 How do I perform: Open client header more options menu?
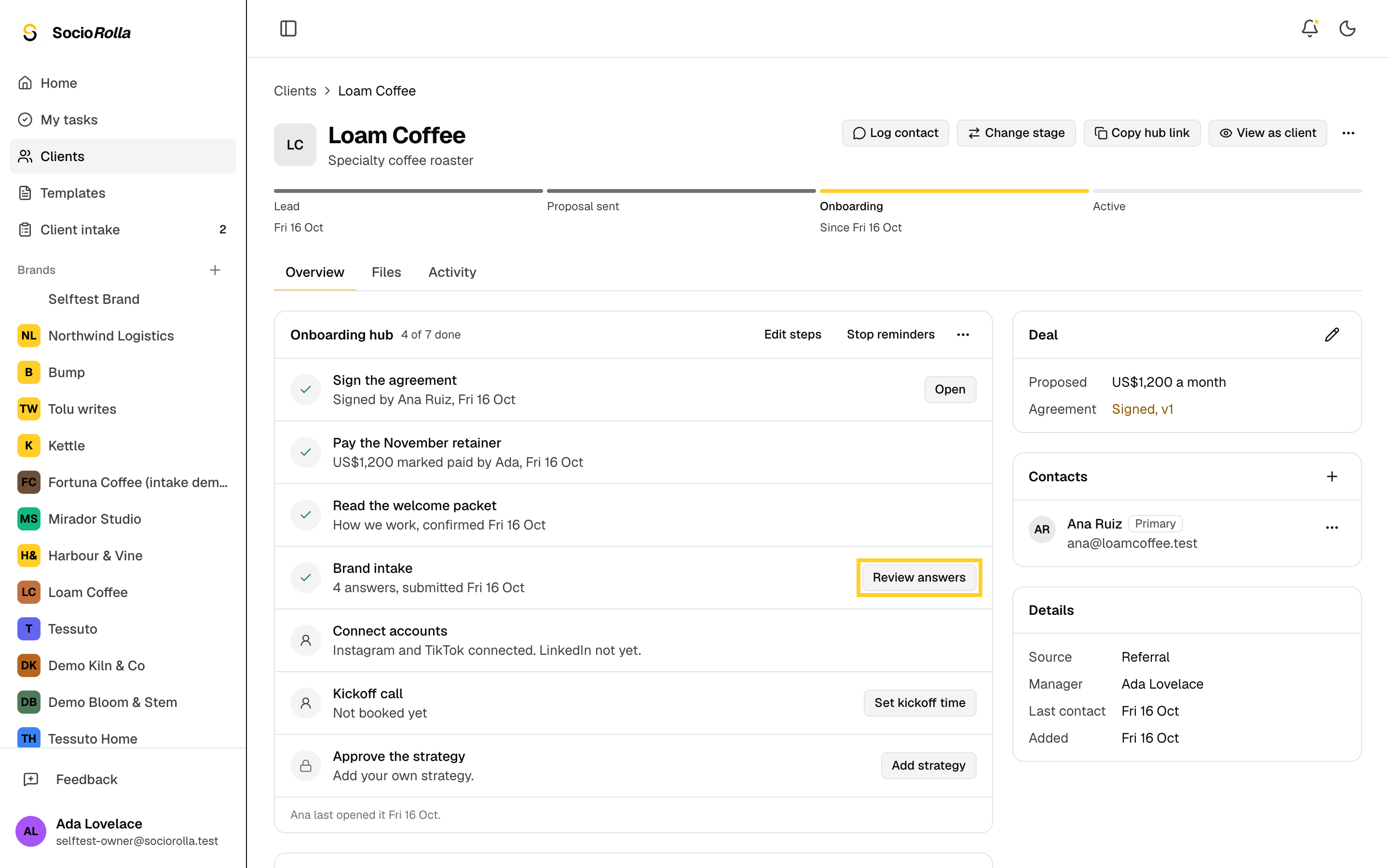click(x=1348, y=133)
